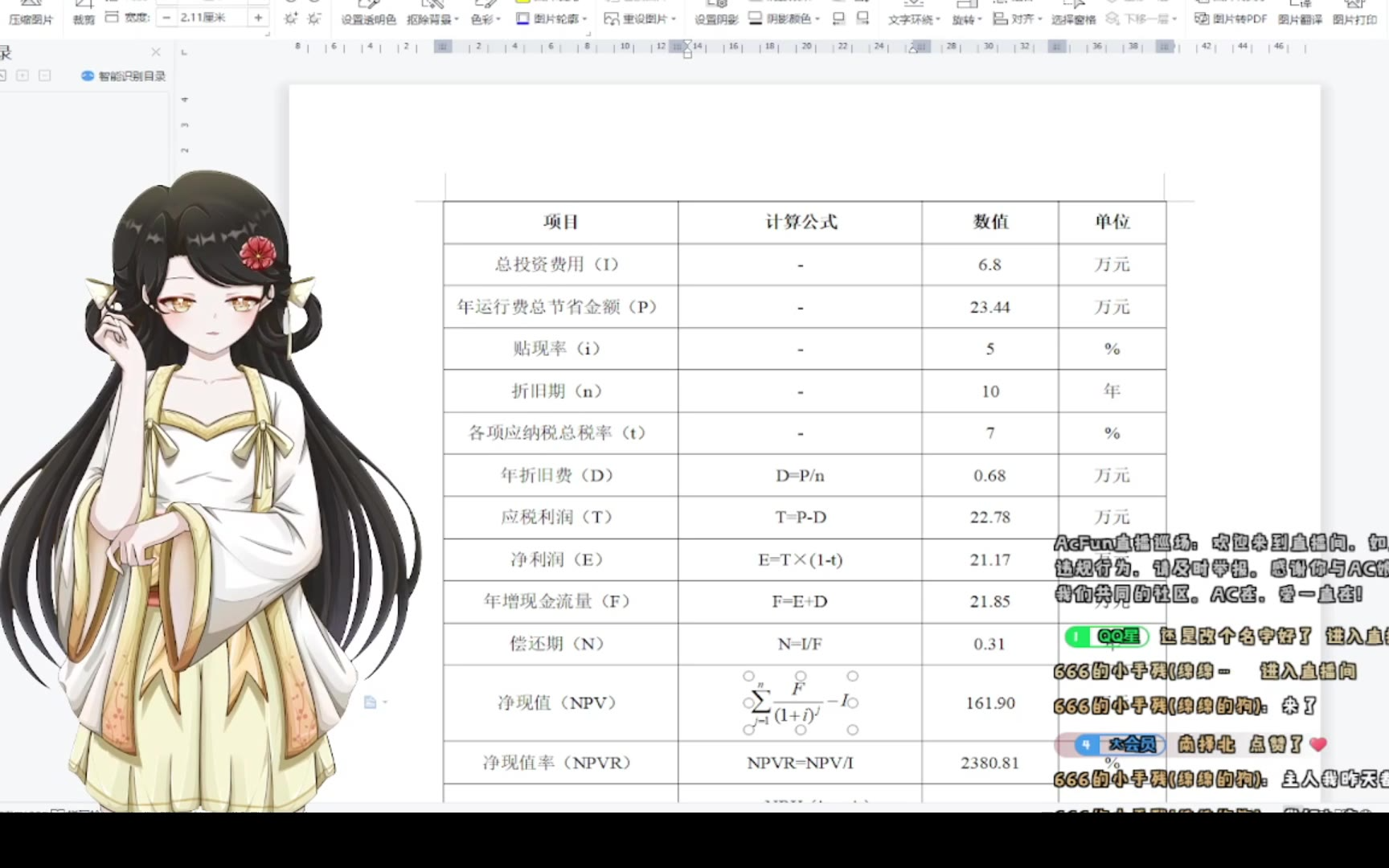Click the 各项应纳税总税率（t） cell
The image size is (1389, 868).
click(561, 433)
